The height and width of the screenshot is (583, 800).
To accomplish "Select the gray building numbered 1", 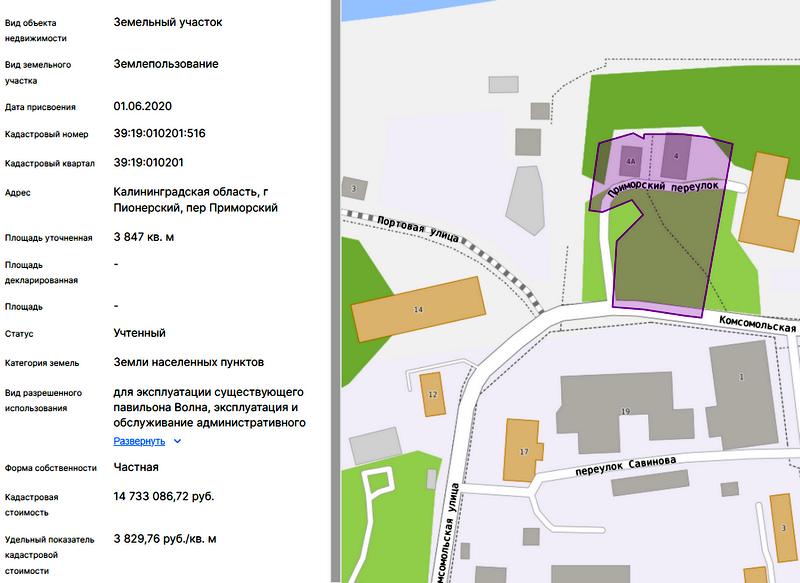I will [741, 376].
